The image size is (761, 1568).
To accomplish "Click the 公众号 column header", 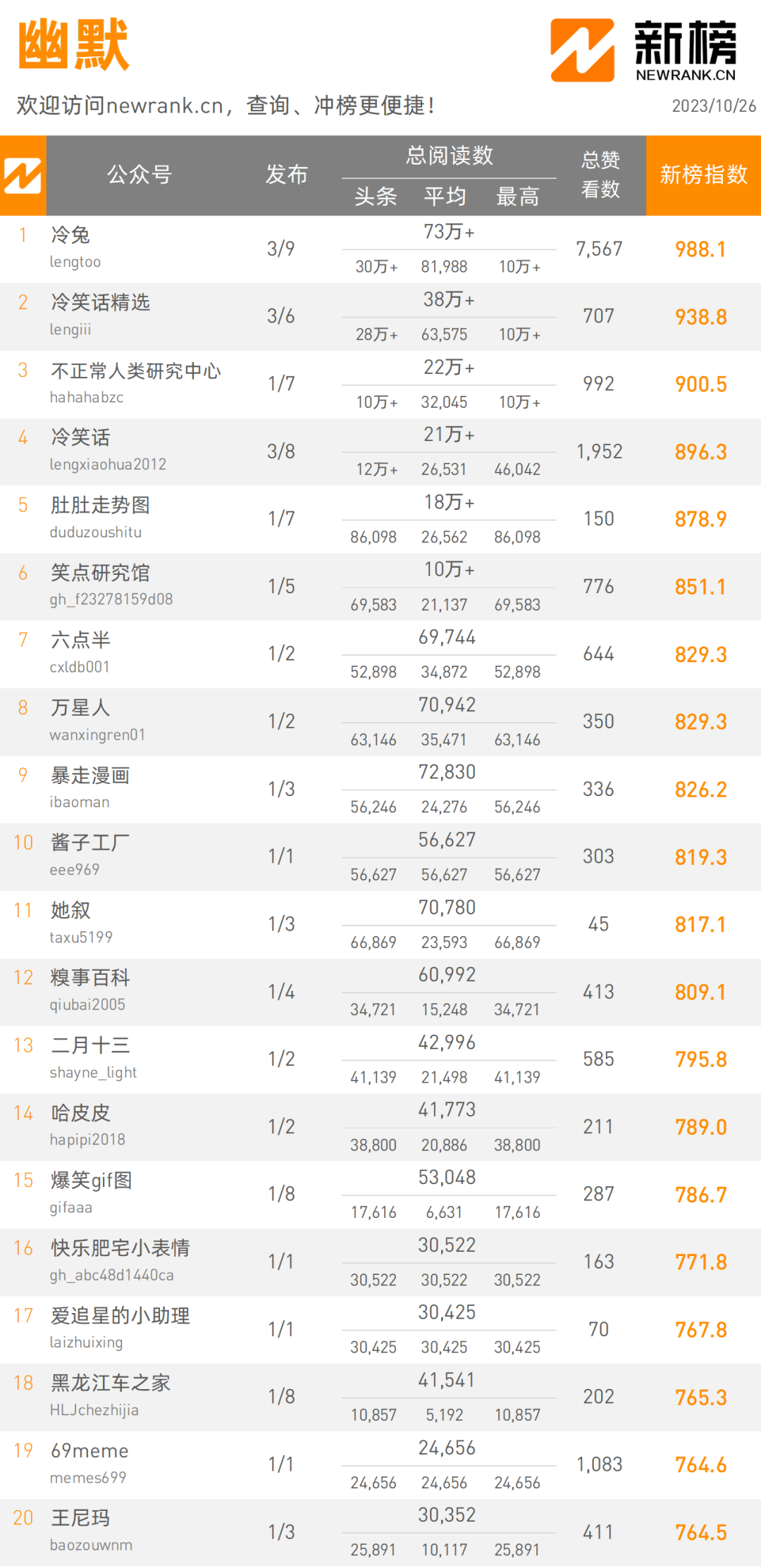I will (140, 175).
